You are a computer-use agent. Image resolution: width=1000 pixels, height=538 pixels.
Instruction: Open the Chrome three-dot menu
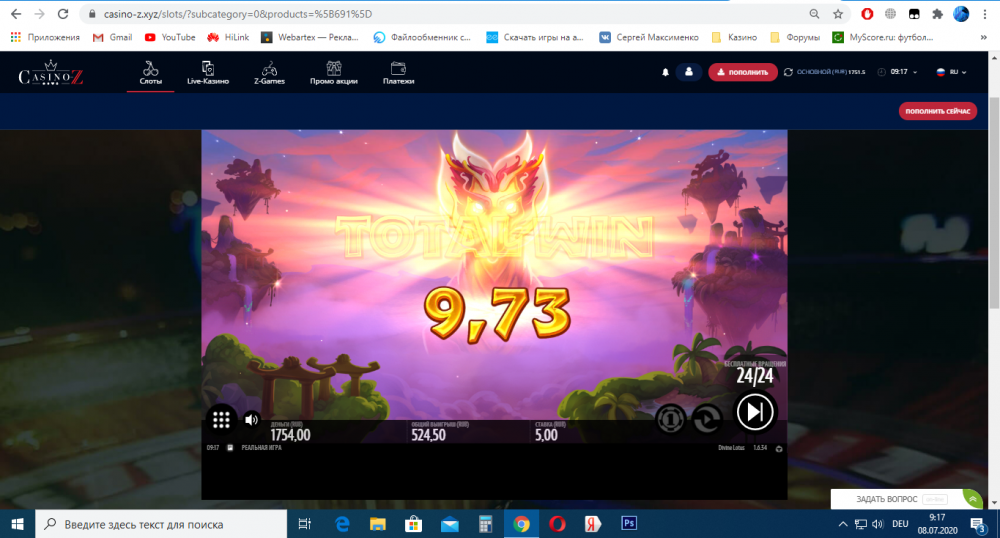point(985,13)
